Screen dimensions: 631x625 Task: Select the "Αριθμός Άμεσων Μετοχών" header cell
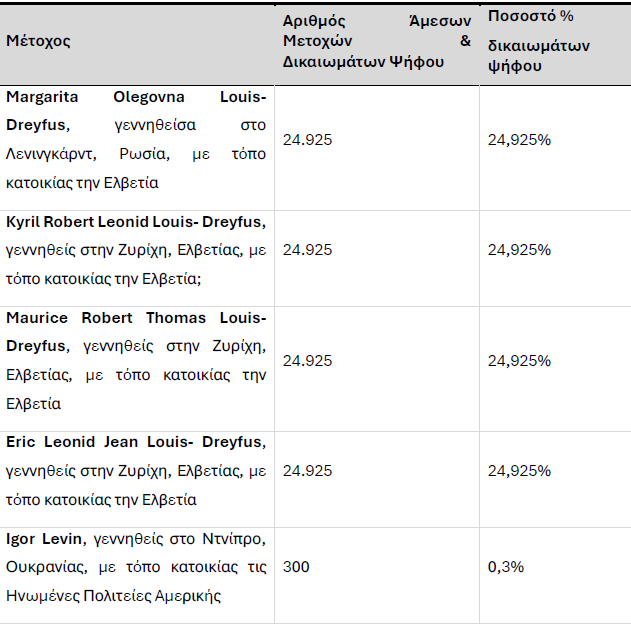(x=376, y=41)
